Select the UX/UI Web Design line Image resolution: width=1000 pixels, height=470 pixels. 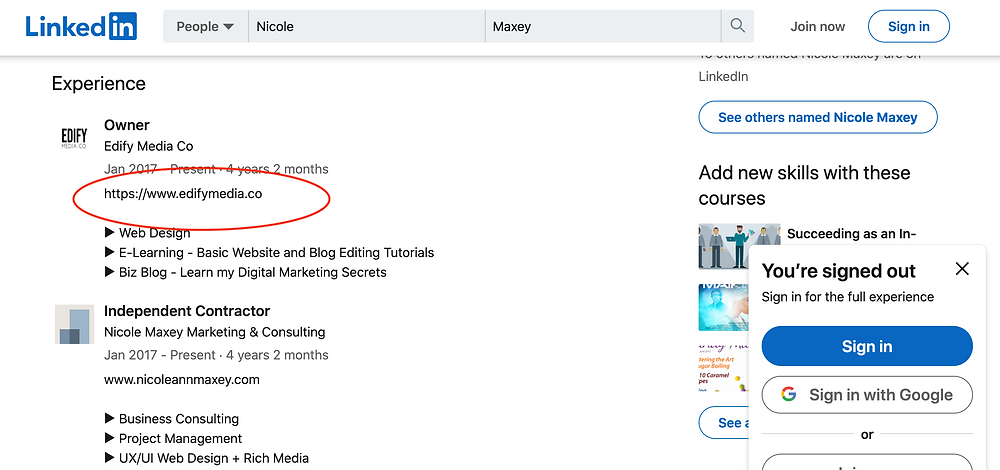(207, 458)
